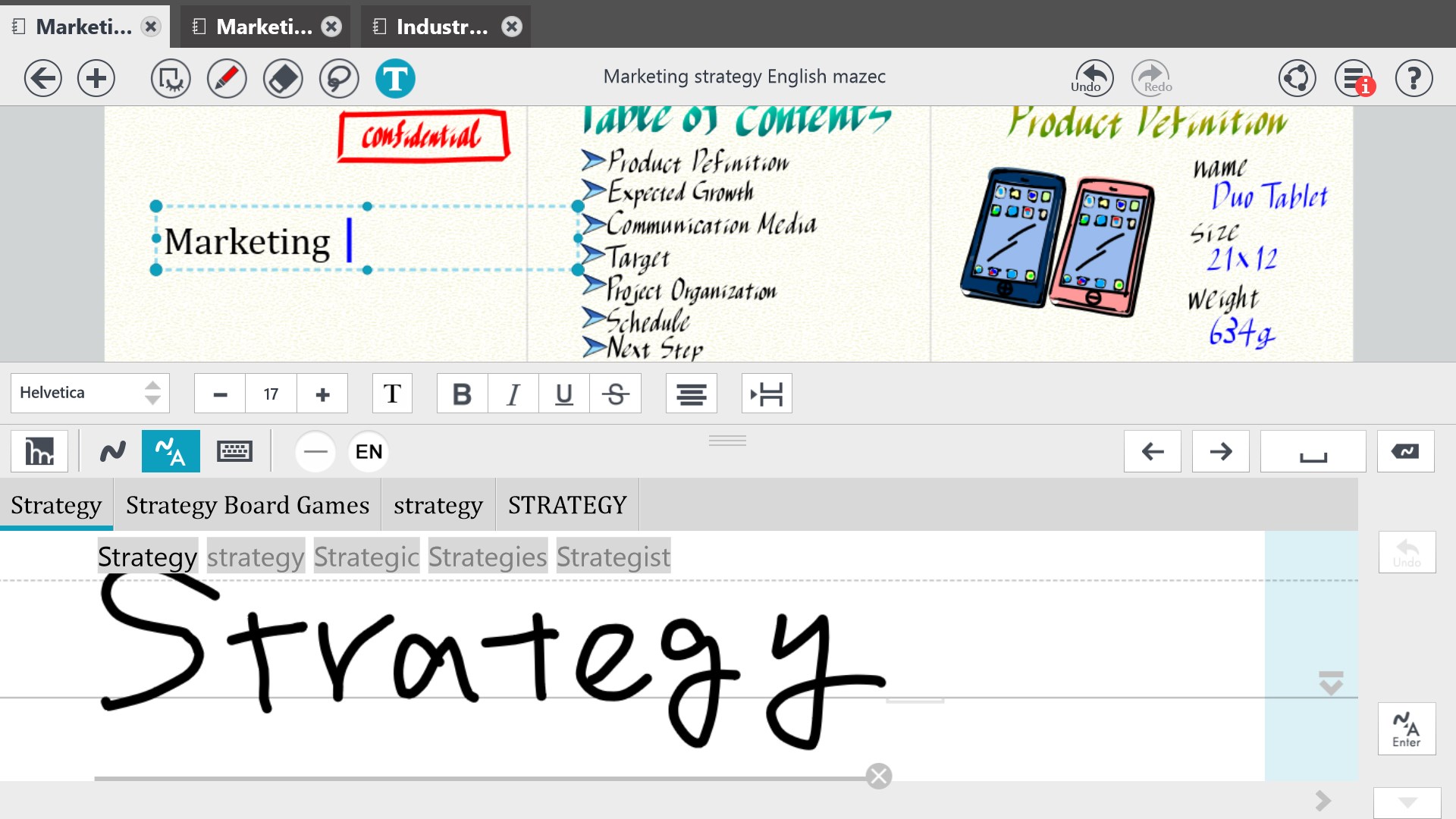Select 'Strategy Board Games' suggestion tab
The height and width of the screenshot is (819, 1456).
click(x=247, y=505)
